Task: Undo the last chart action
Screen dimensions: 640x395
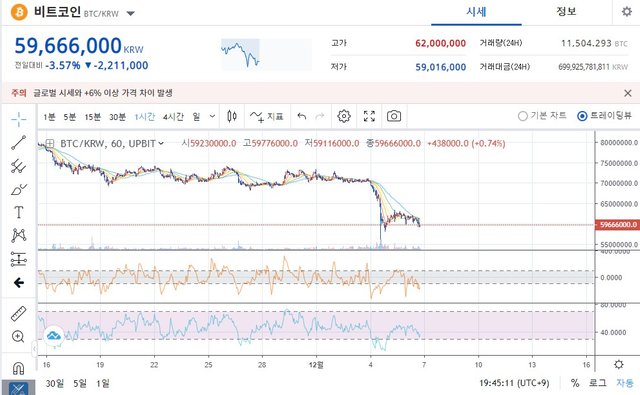Action: point(302,117)
